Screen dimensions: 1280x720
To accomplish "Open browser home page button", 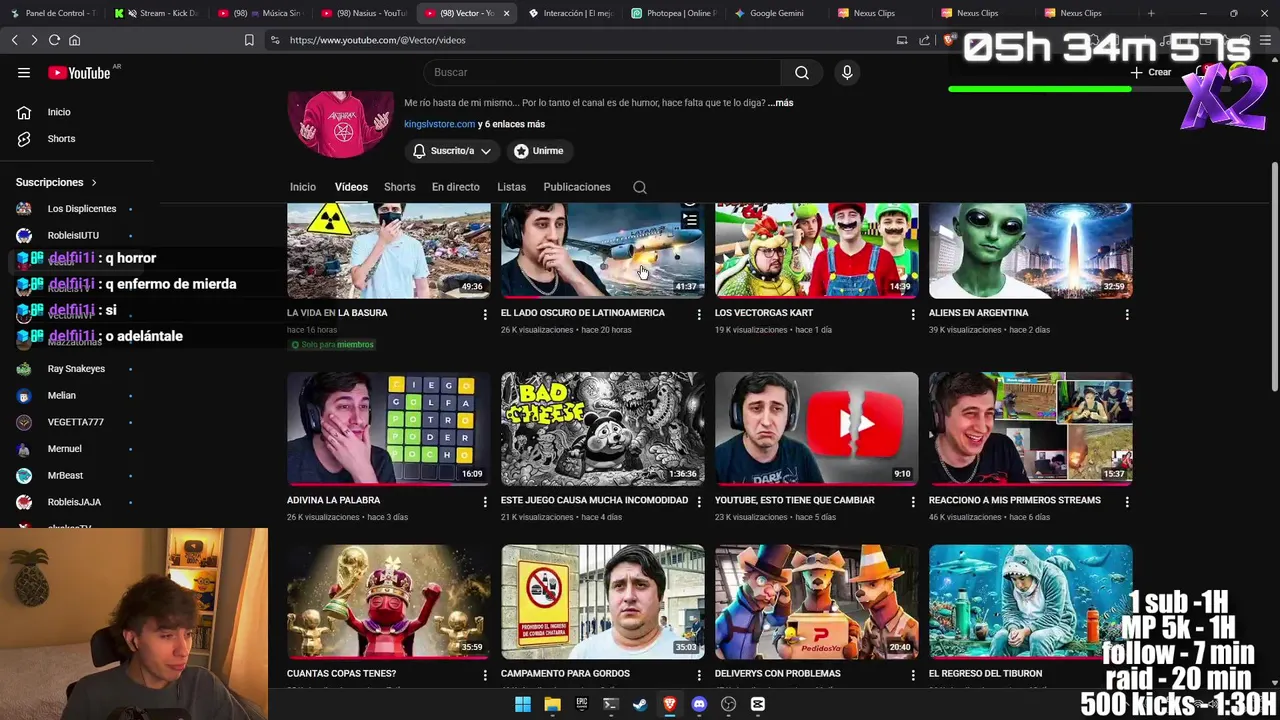I will point(74,40).
